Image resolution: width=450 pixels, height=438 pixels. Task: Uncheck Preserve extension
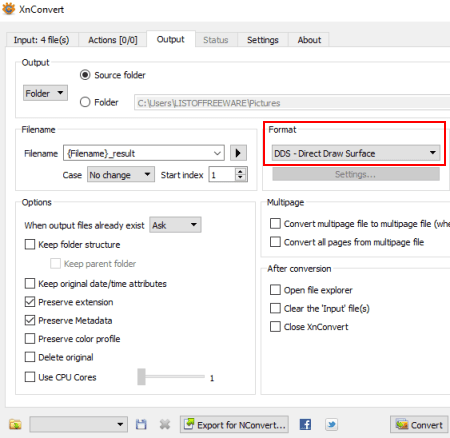[x=30, y=302]
